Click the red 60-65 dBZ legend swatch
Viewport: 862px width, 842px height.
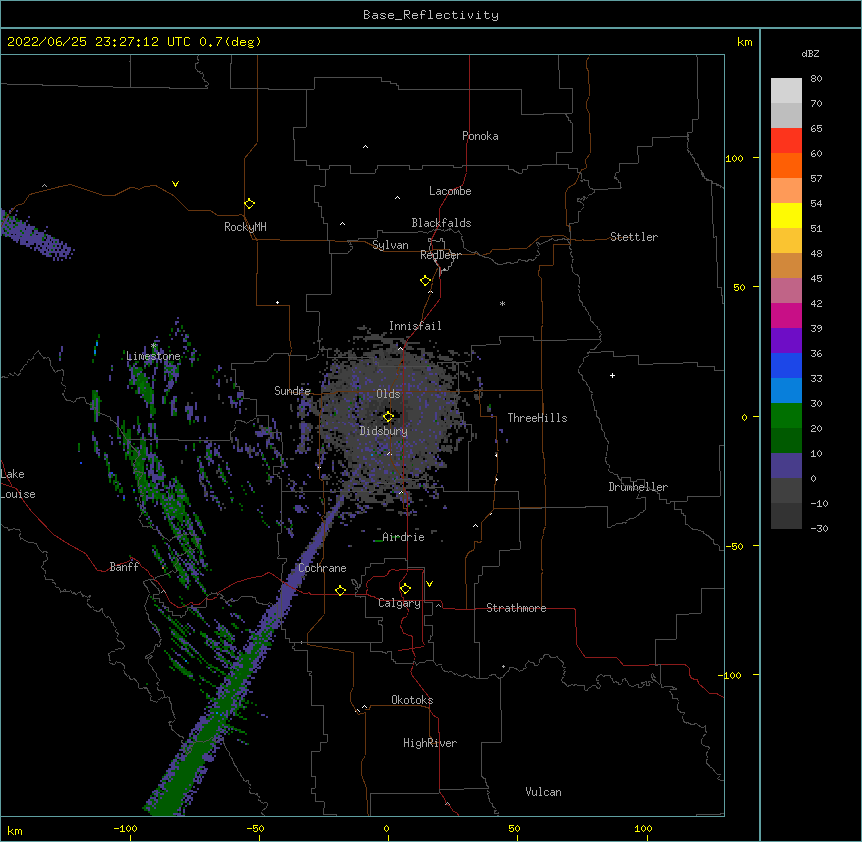coord(786,141)
